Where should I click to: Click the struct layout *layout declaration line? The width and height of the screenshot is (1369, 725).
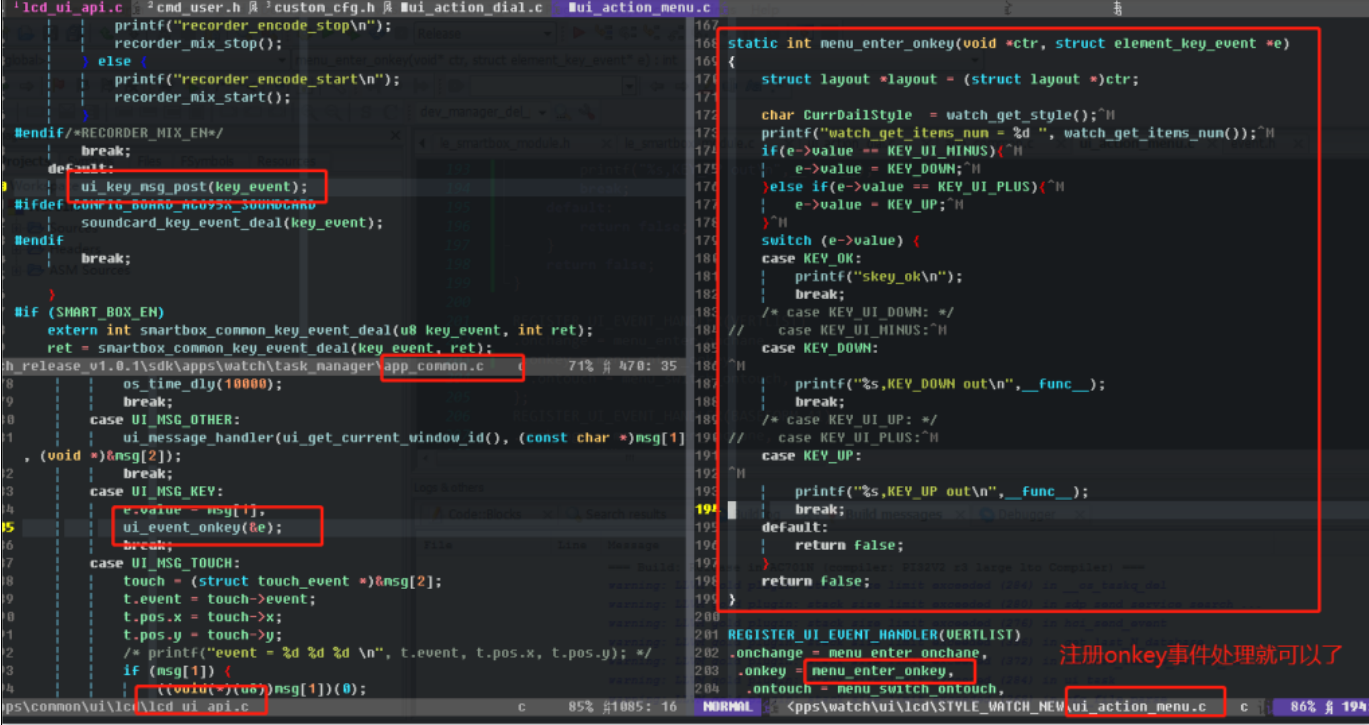coord(950,79)
